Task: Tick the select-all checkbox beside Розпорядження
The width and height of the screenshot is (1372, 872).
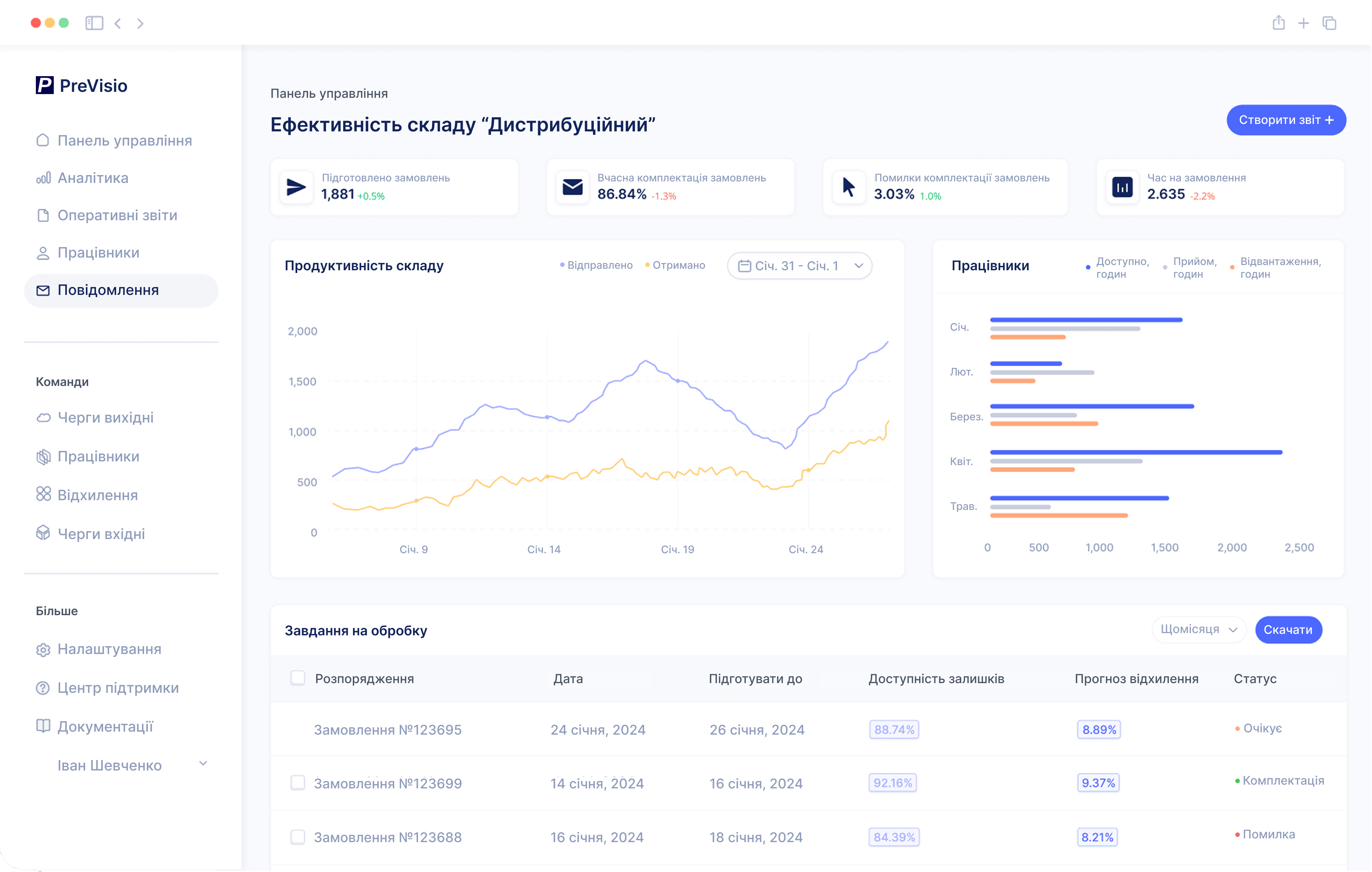Action: point(297,678)
